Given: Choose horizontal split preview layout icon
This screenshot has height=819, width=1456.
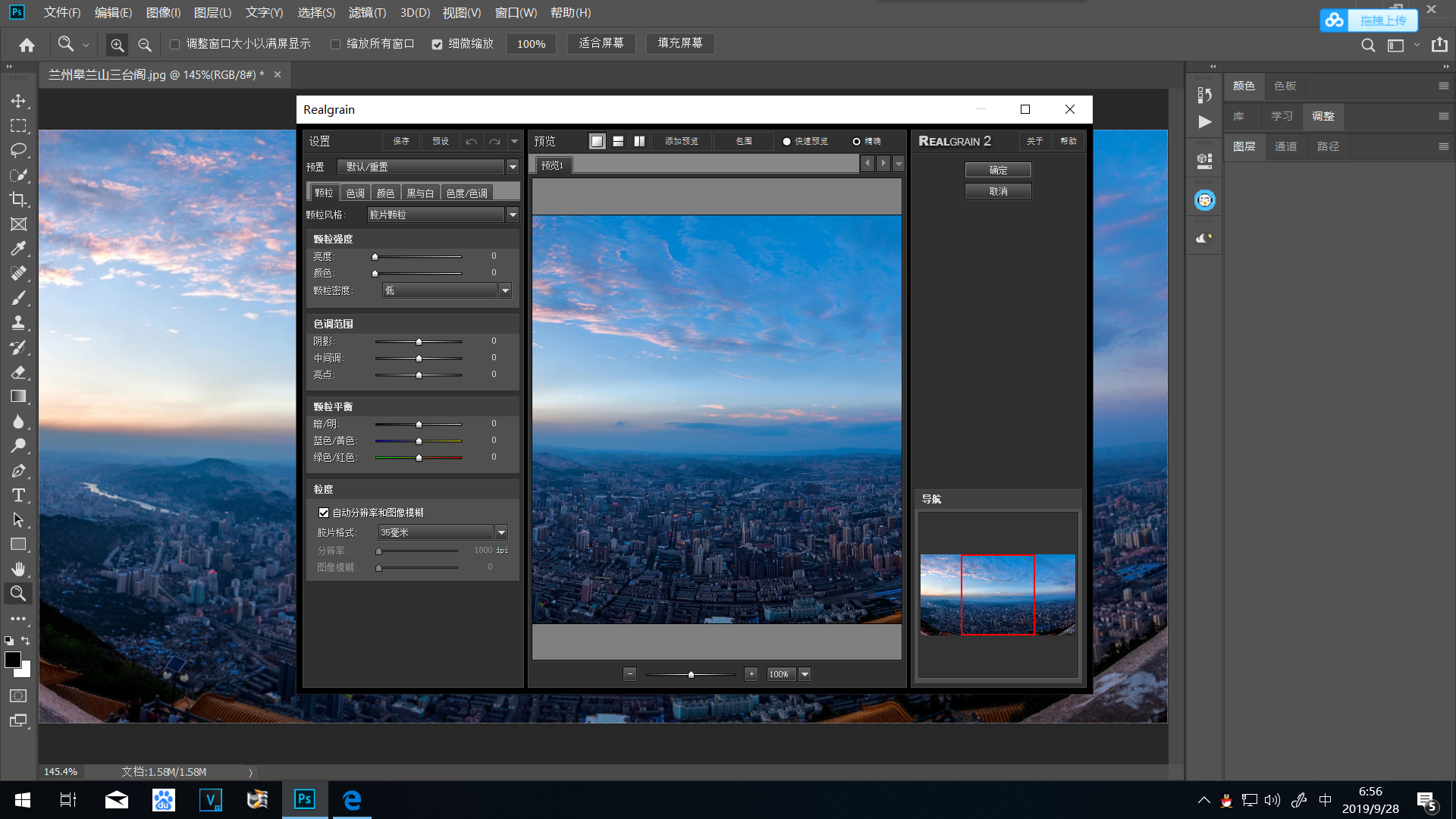Looking at the screenshot, I should click(x=618, y=141).
